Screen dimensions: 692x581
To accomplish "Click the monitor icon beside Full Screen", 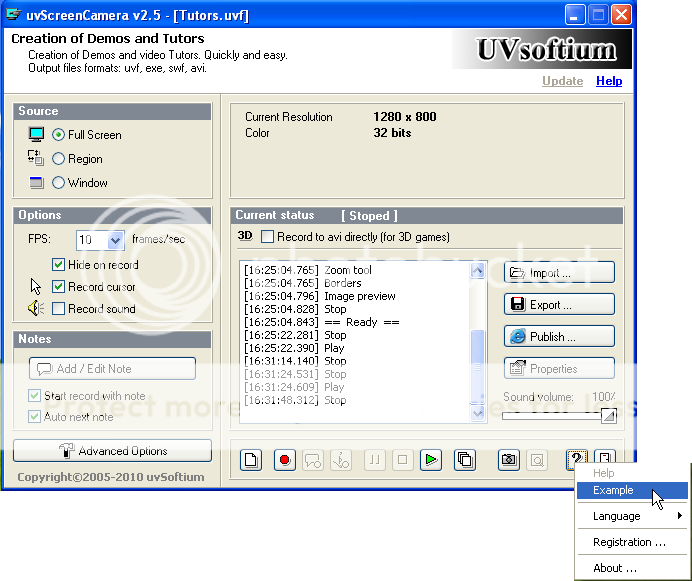I will click(x=36, y=134).
